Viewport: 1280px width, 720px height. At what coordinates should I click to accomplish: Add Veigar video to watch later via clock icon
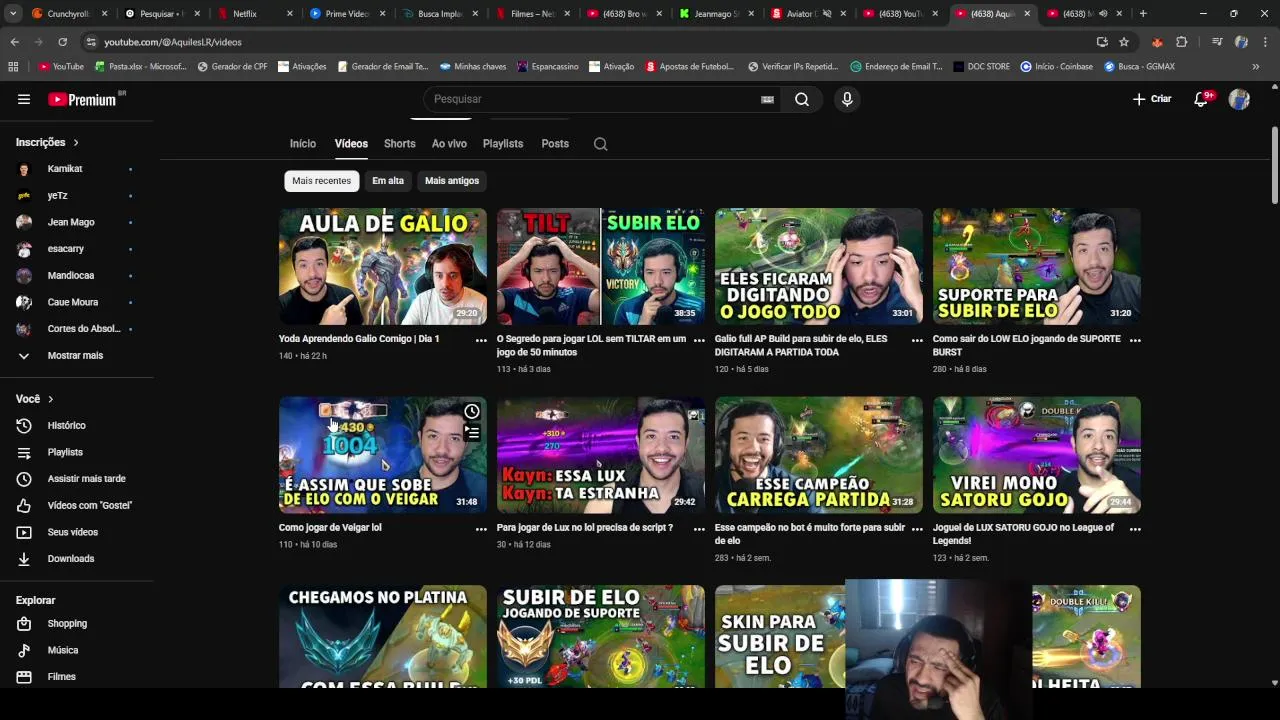pyautogui.click(x=472, y=412)
